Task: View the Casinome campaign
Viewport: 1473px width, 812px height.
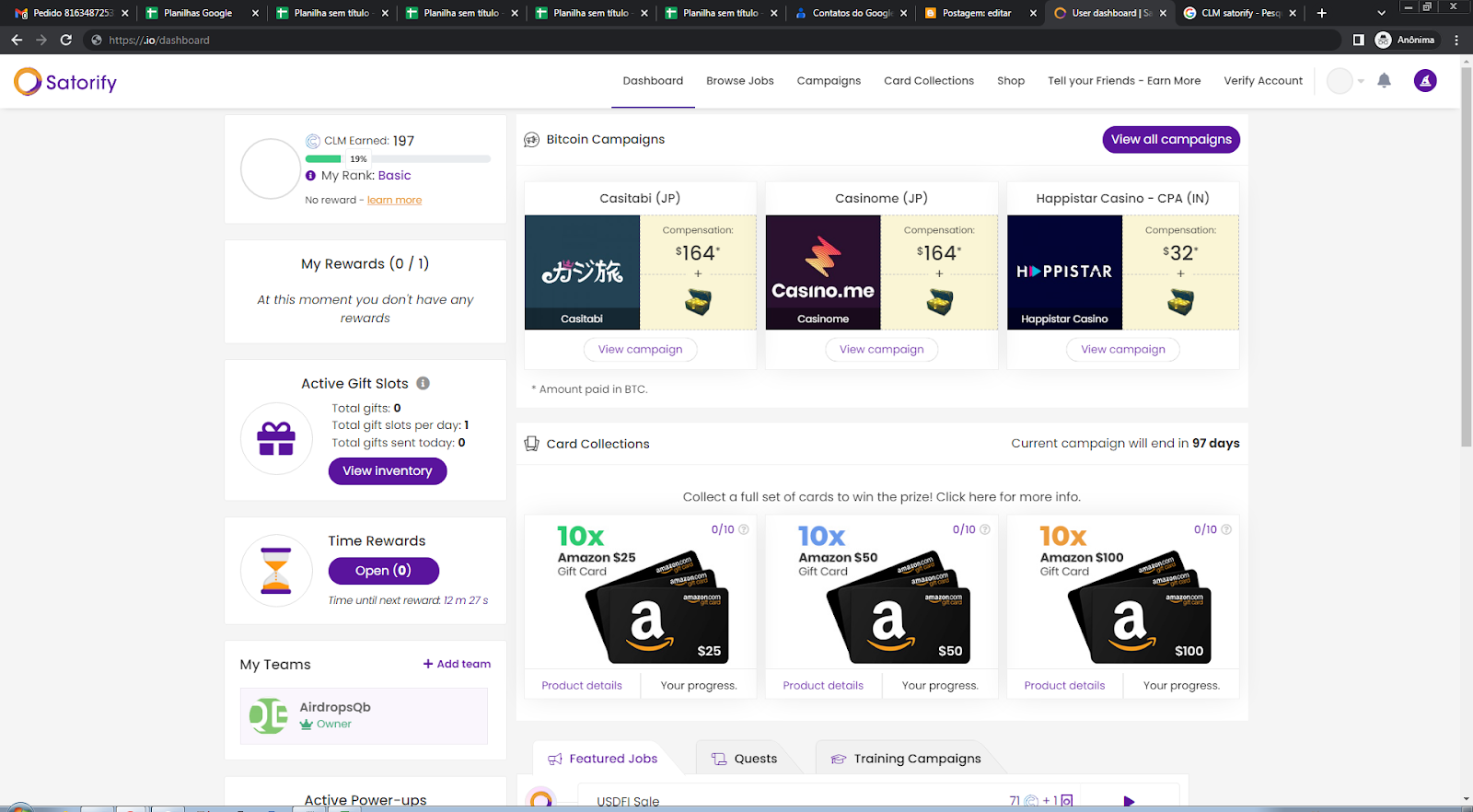Action: tap(881, 350)
